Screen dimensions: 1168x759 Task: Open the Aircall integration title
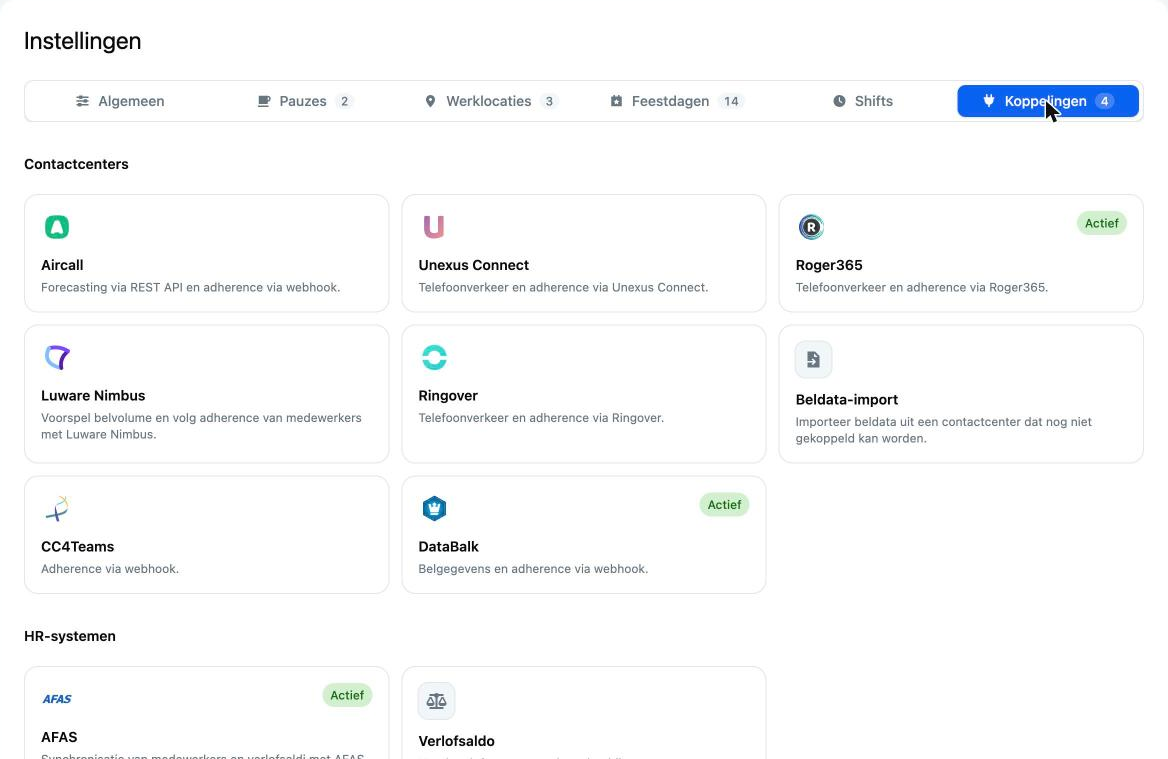pyautogui.click(x=62, y=265)
